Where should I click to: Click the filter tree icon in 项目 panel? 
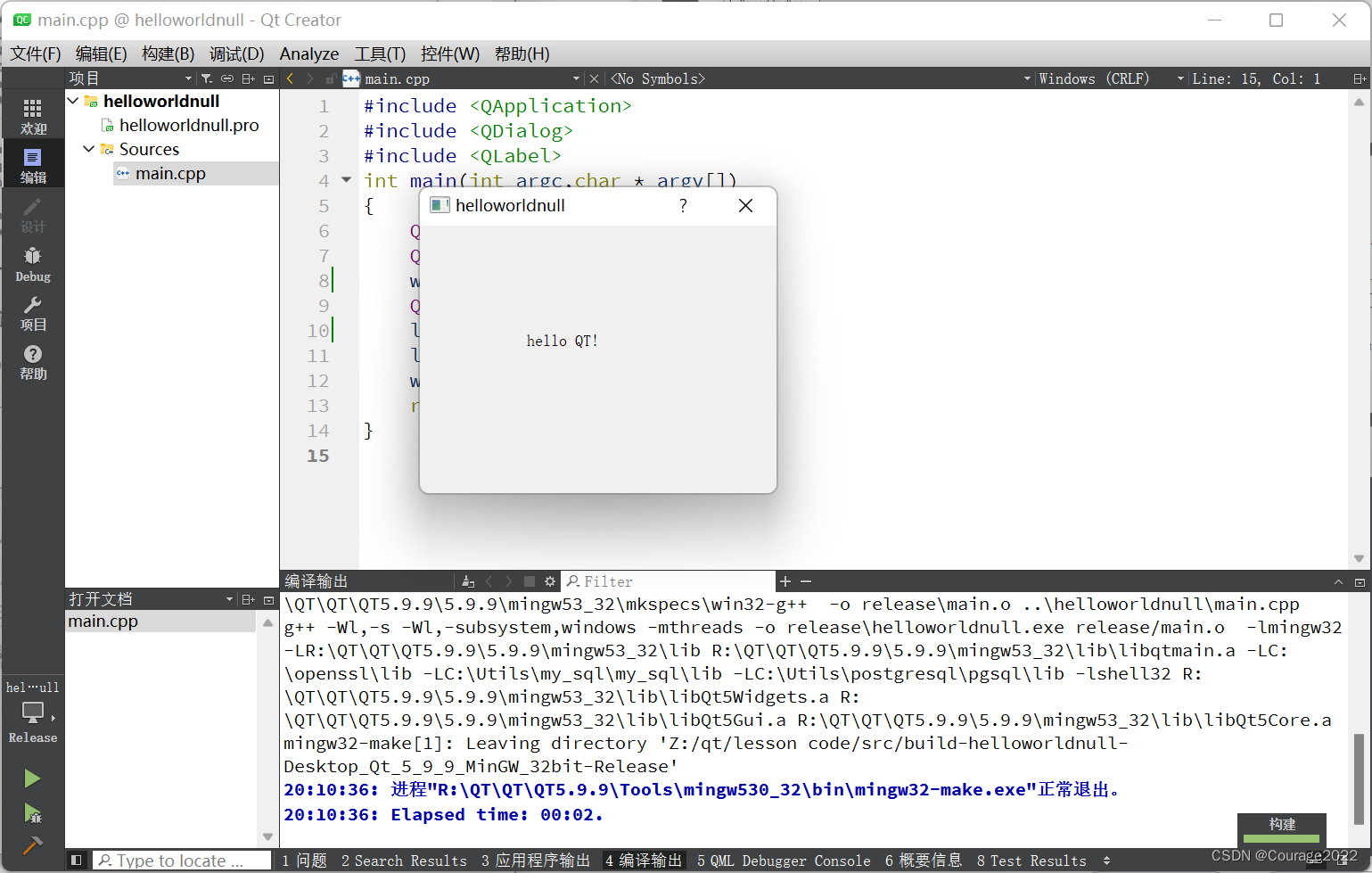[207, 78]
